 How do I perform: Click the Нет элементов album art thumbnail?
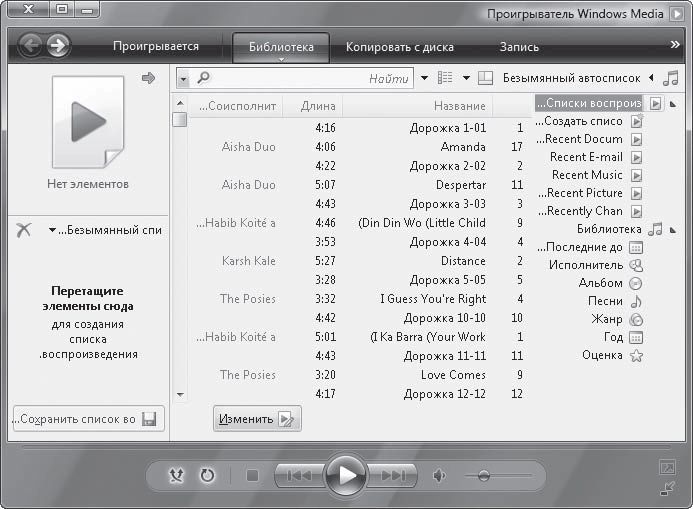pyautogui.click(x=88, y=122)
